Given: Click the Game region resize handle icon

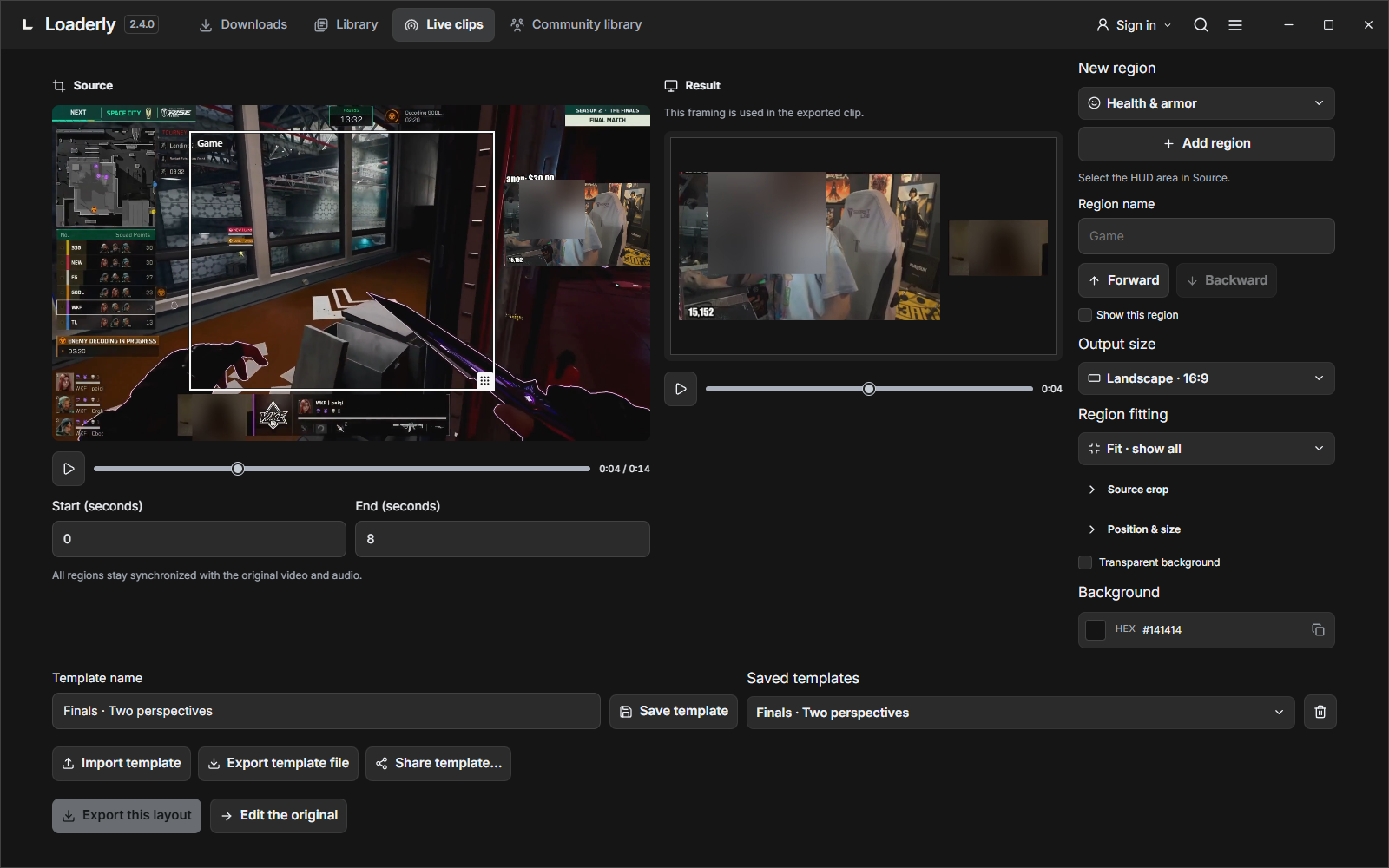Looking at the screenshot, I should tap(485, 380).
